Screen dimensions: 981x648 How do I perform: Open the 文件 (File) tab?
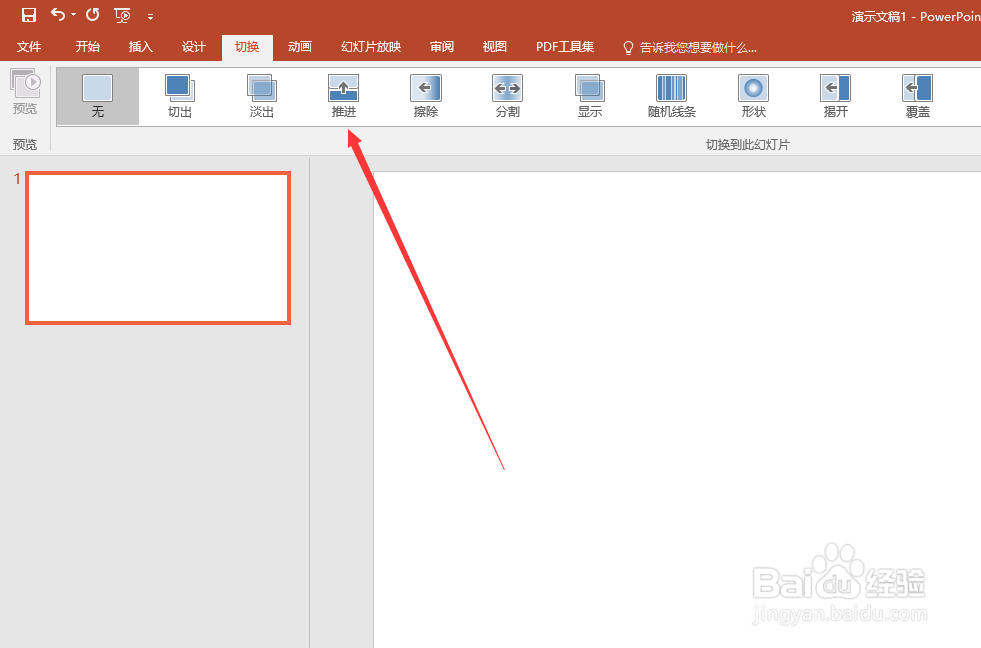[29, 47]
